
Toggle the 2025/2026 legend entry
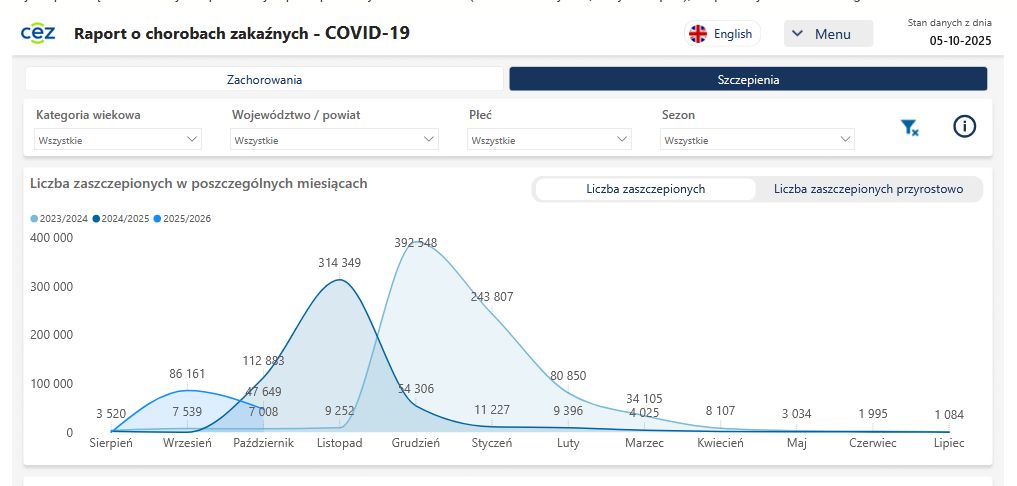click(182, 219)
